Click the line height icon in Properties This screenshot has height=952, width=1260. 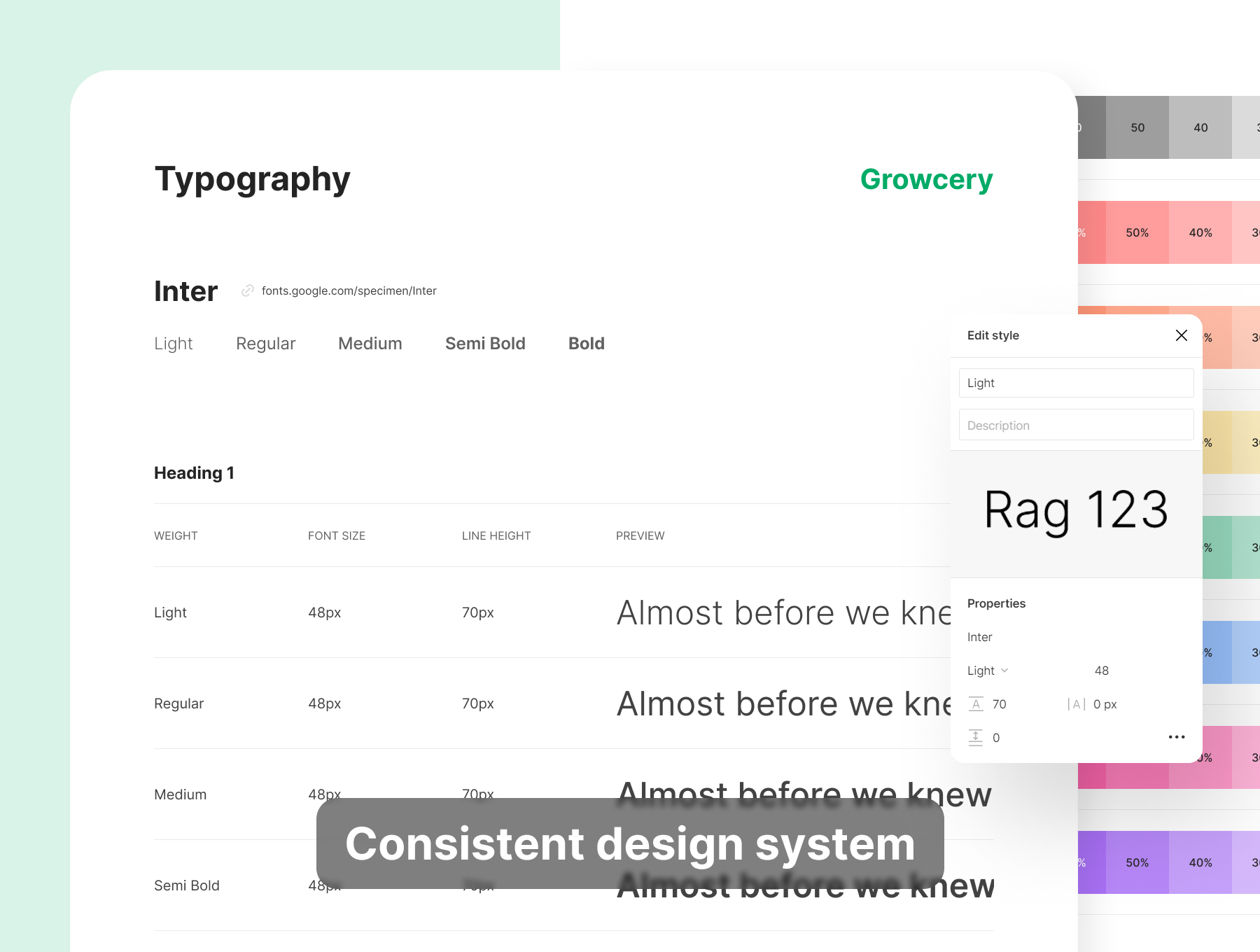point(976,704)
